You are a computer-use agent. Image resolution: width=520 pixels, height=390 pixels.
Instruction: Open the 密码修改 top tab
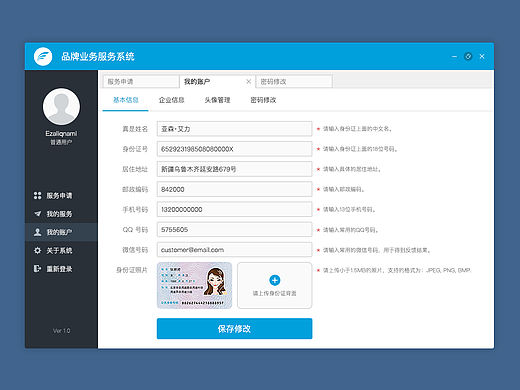(294, 82)
